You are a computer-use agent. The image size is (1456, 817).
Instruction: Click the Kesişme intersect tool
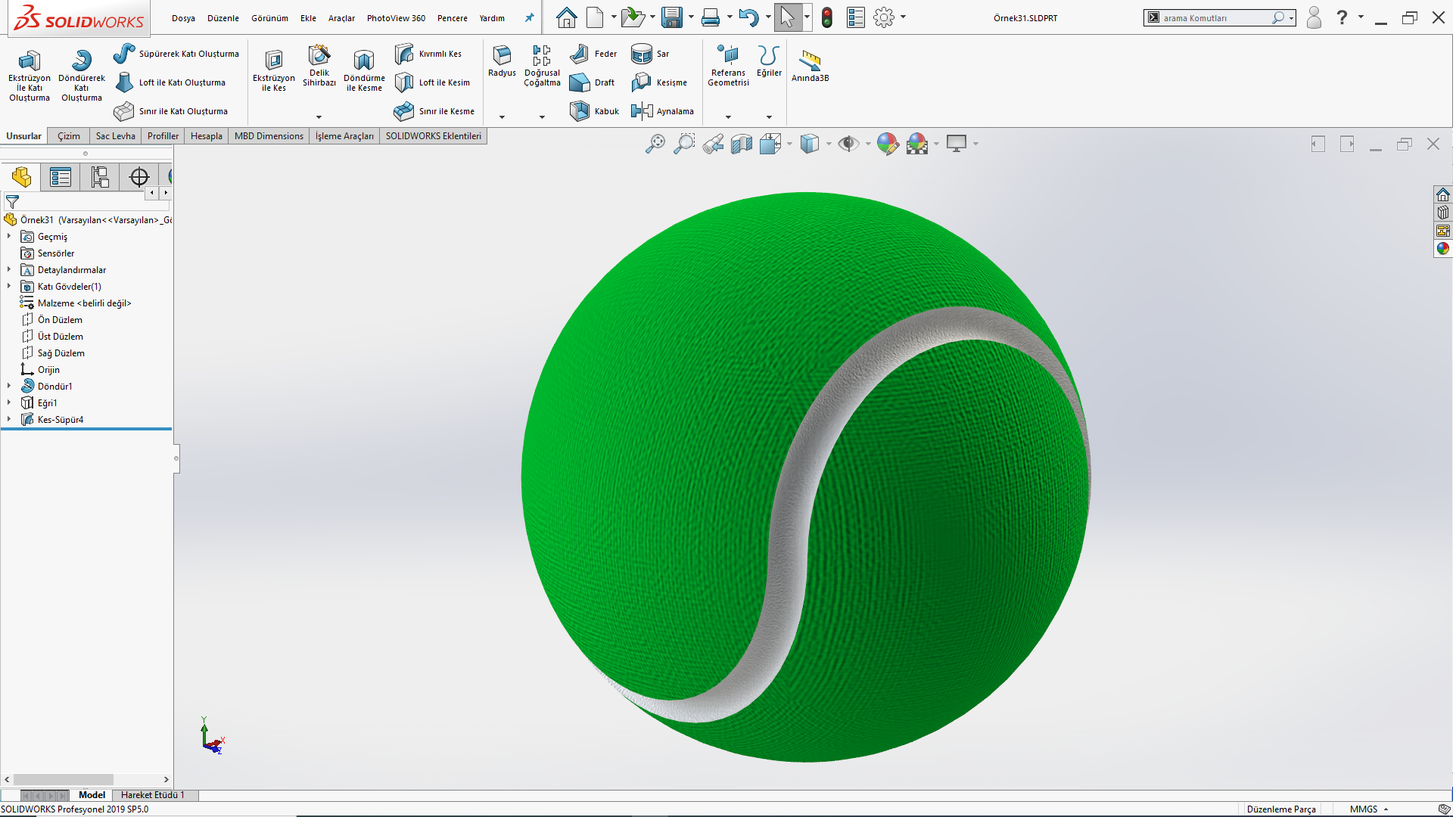659,82
